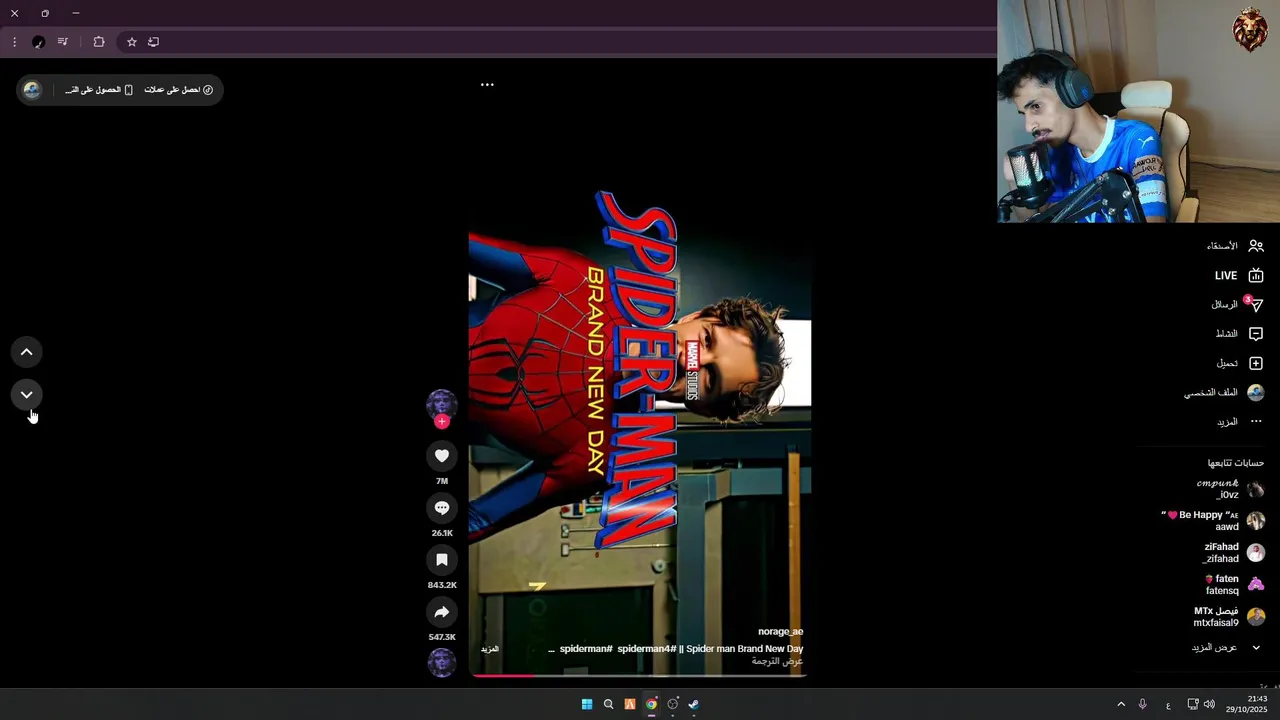Go to next video with down arrow
1280x720 pixels.
[x=27, y=395]
